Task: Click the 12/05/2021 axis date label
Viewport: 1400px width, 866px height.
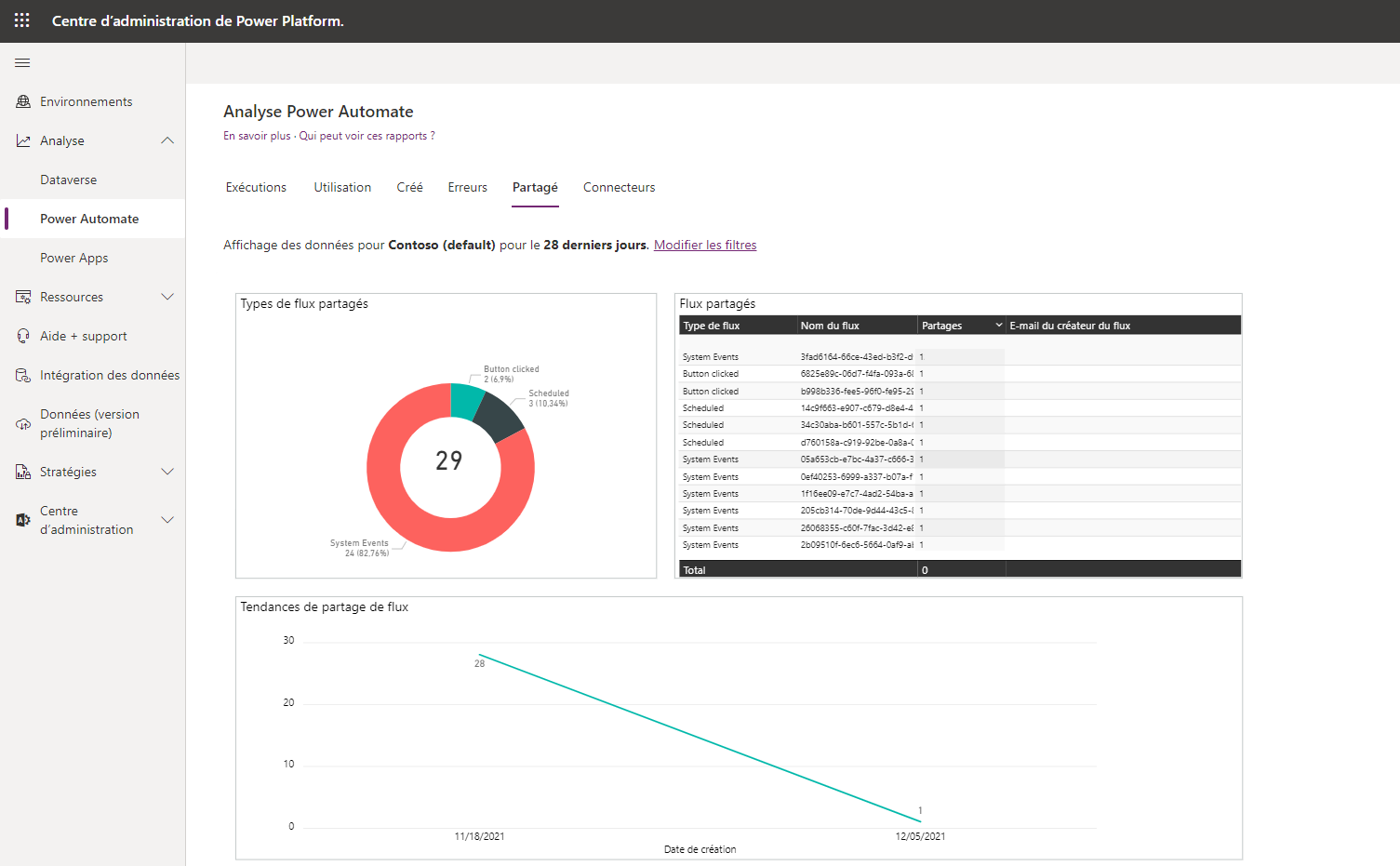Action: point(920,836)
